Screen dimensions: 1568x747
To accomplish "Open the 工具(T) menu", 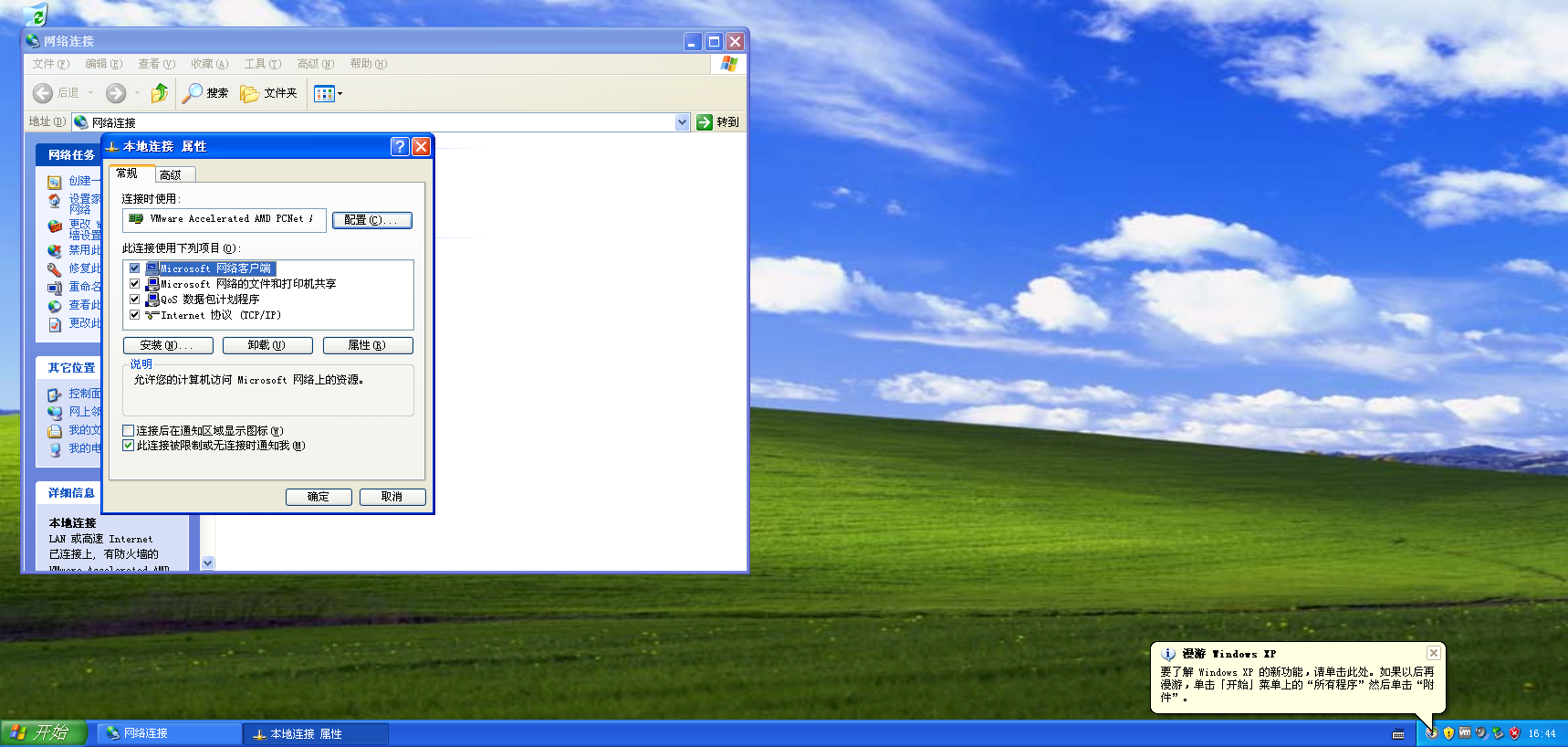I will [x=262, y=64].
